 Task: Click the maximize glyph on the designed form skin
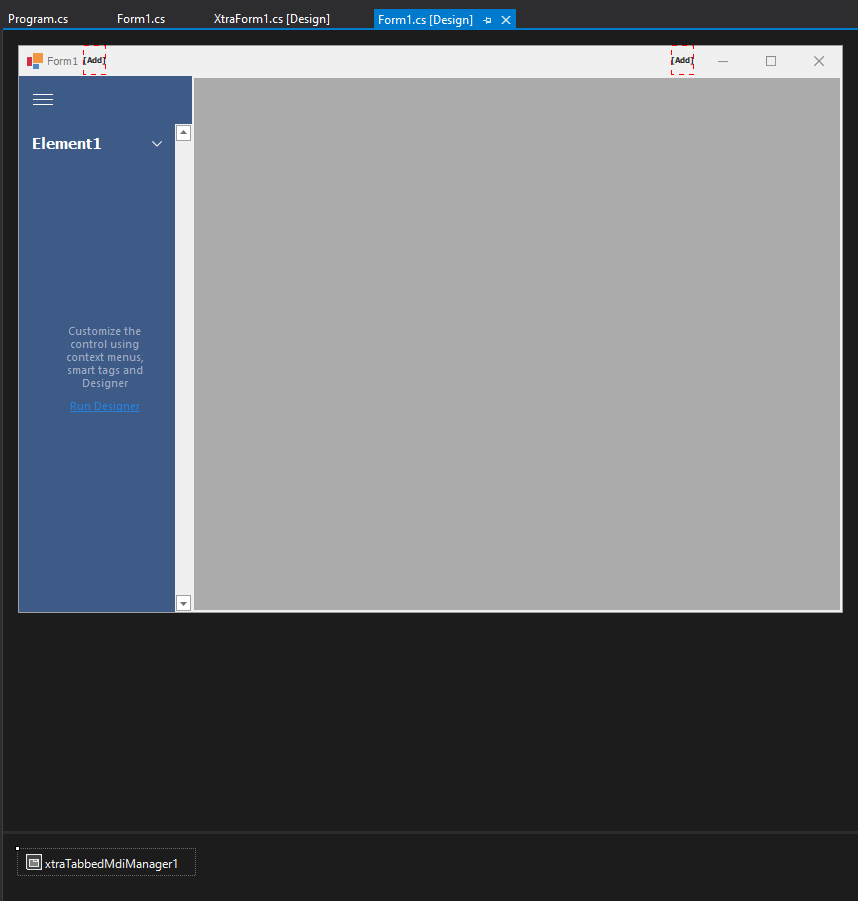click(x=770, y=61)
